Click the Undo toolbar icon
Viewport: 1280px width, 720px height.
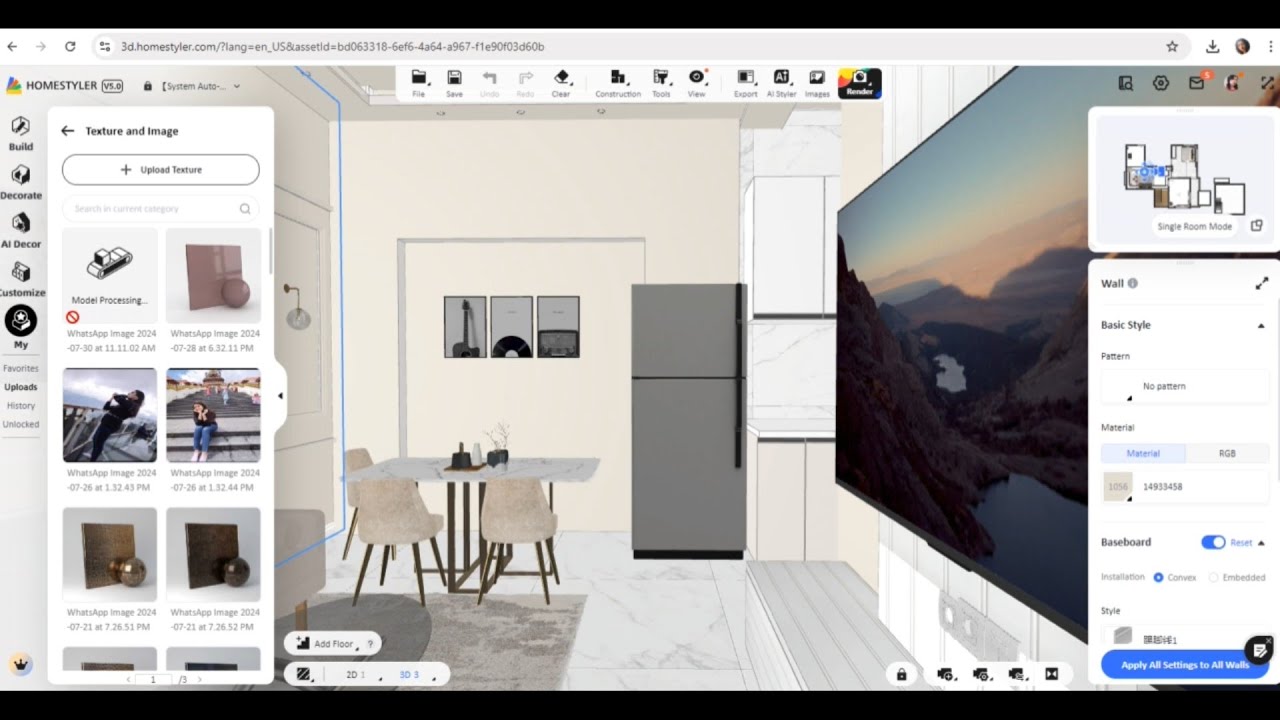[x=489, y=83]
